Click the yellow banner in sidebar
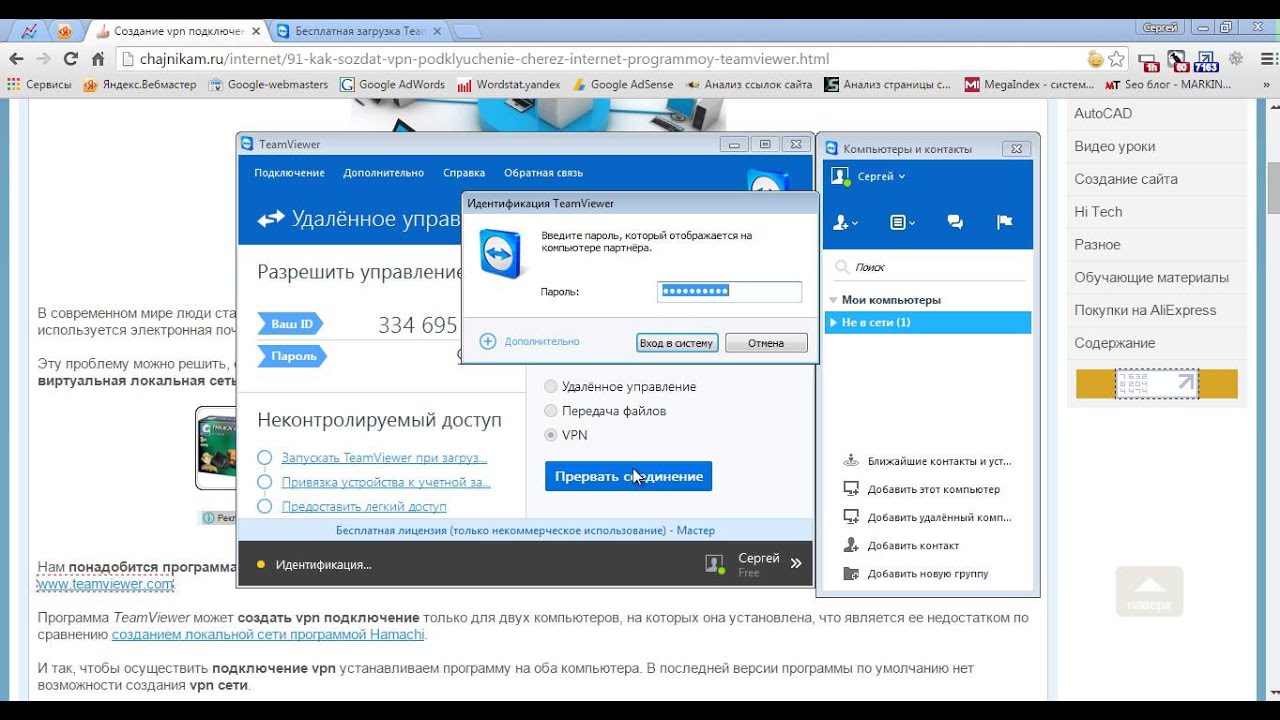 click(1157, 384)
